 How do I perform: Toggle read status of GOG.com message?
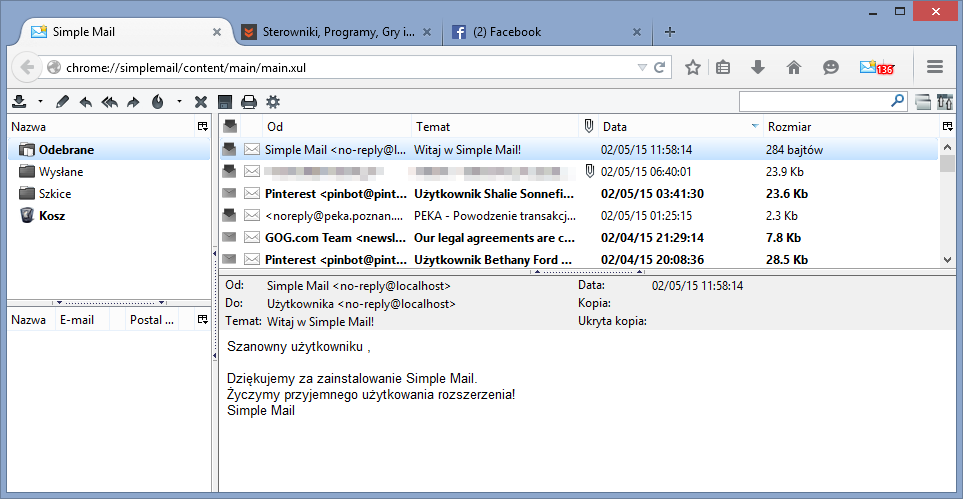tap(230, 237)
